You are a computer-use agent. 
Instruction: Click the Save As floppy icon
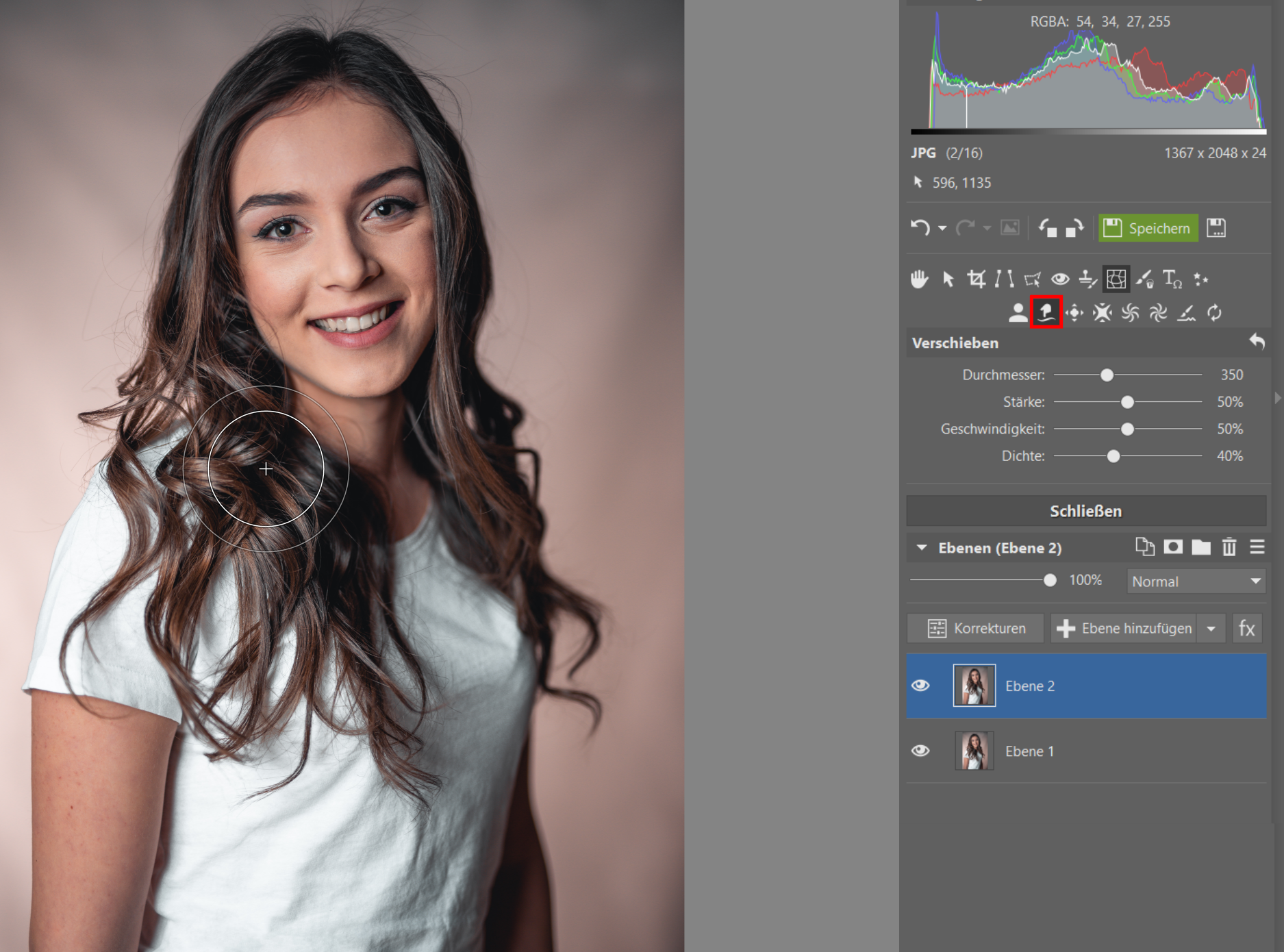[1216, 228]
